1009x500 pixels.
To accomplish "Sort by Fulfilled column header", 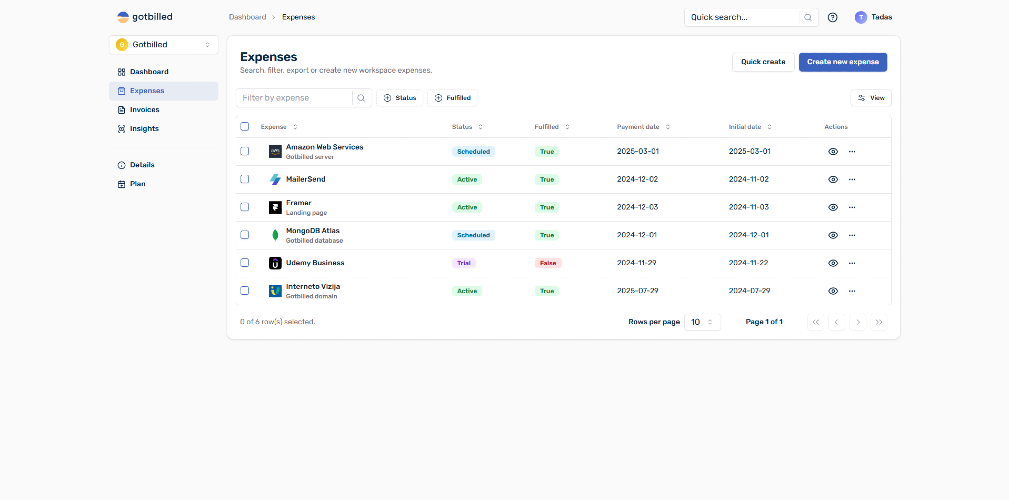I will (552, 127).
